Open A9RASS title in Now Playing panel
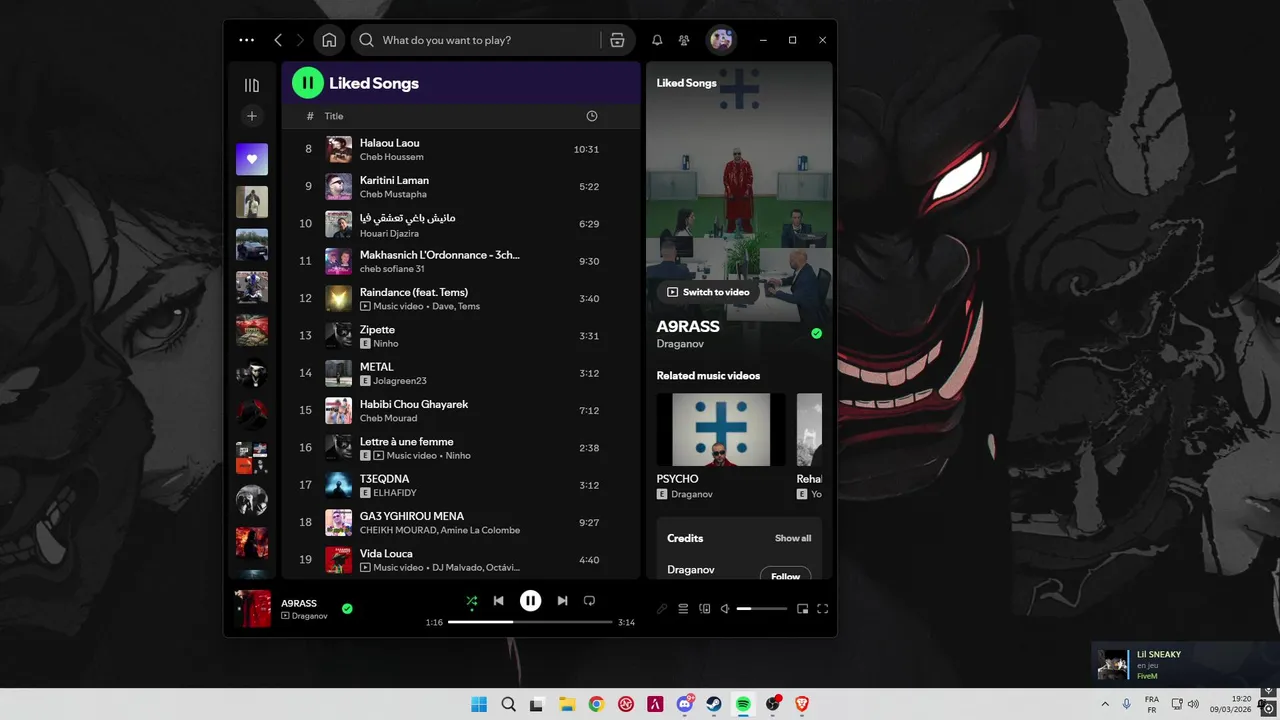The width and height of the screenshot is (1280, 720). pyautogui.click(x=688, y=326)
